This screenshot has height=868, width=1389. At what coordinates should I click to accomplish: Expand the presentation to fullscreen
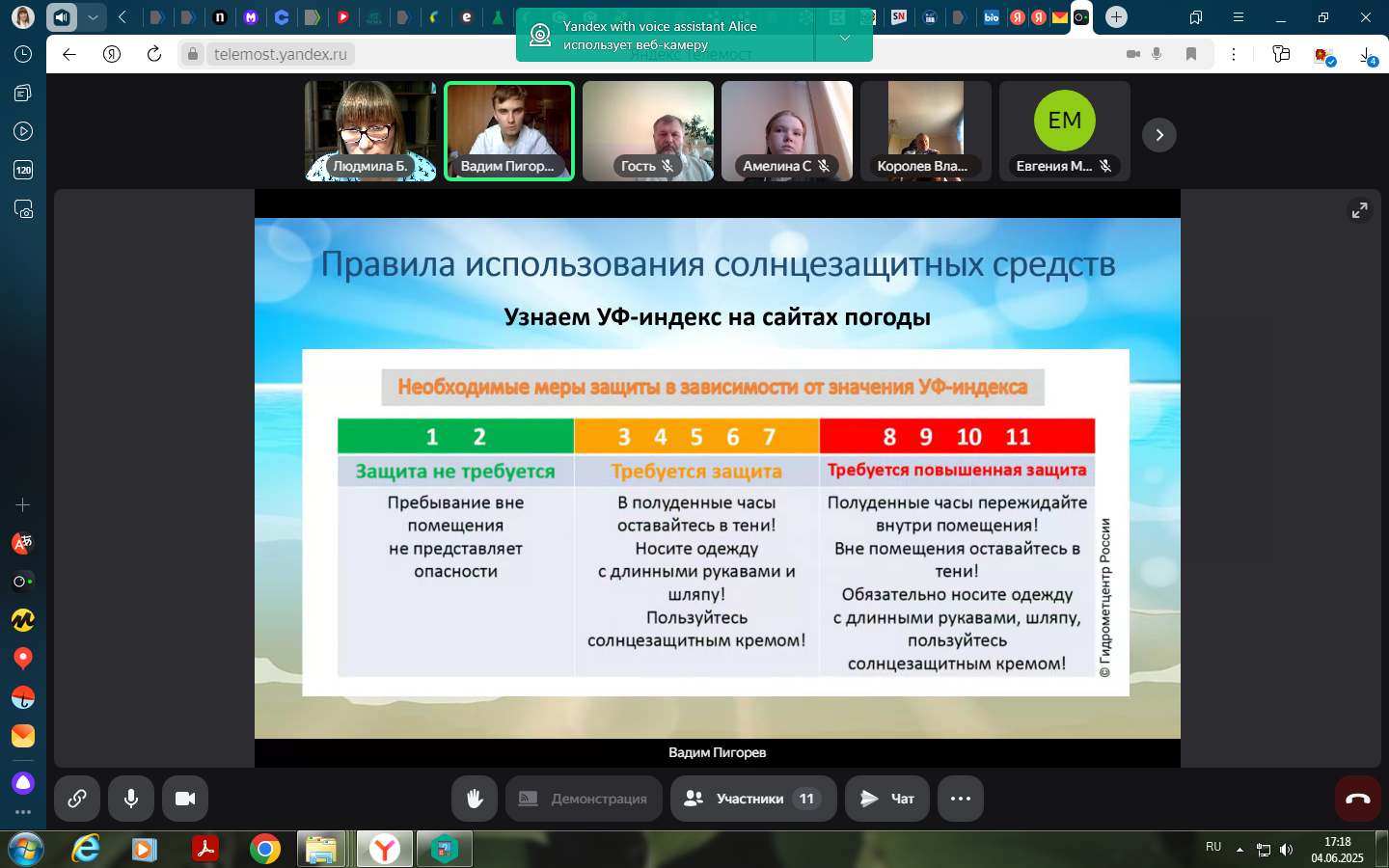(x=1359, y=210)
